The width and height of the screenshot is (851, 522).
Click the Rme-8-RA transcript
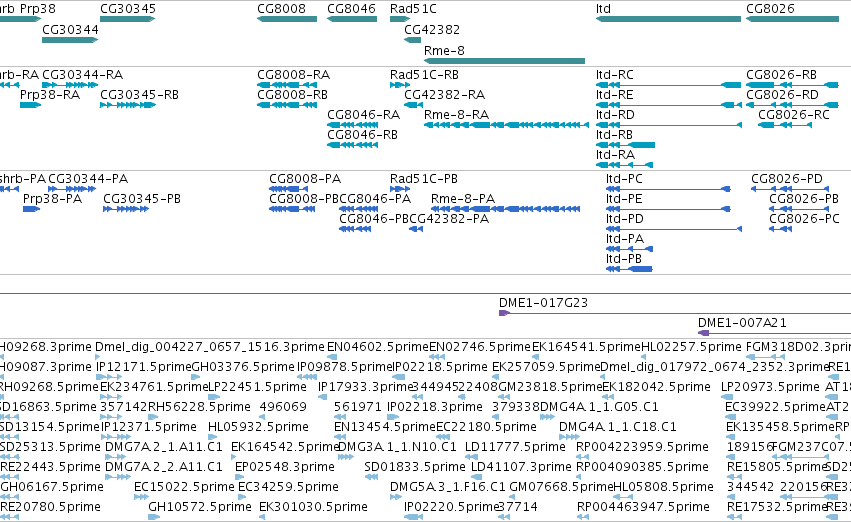tap(506, 125)
